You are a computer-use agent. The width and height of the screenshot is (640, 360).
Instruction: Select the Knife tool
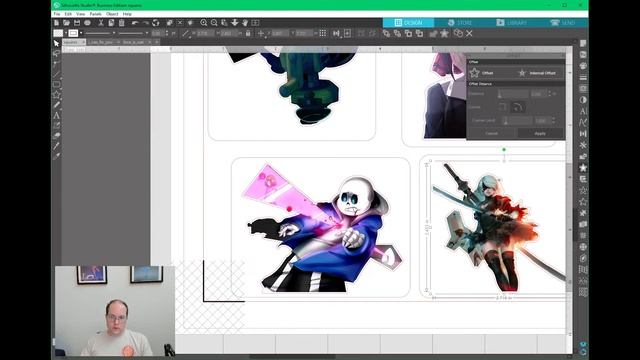pos(56,146)
